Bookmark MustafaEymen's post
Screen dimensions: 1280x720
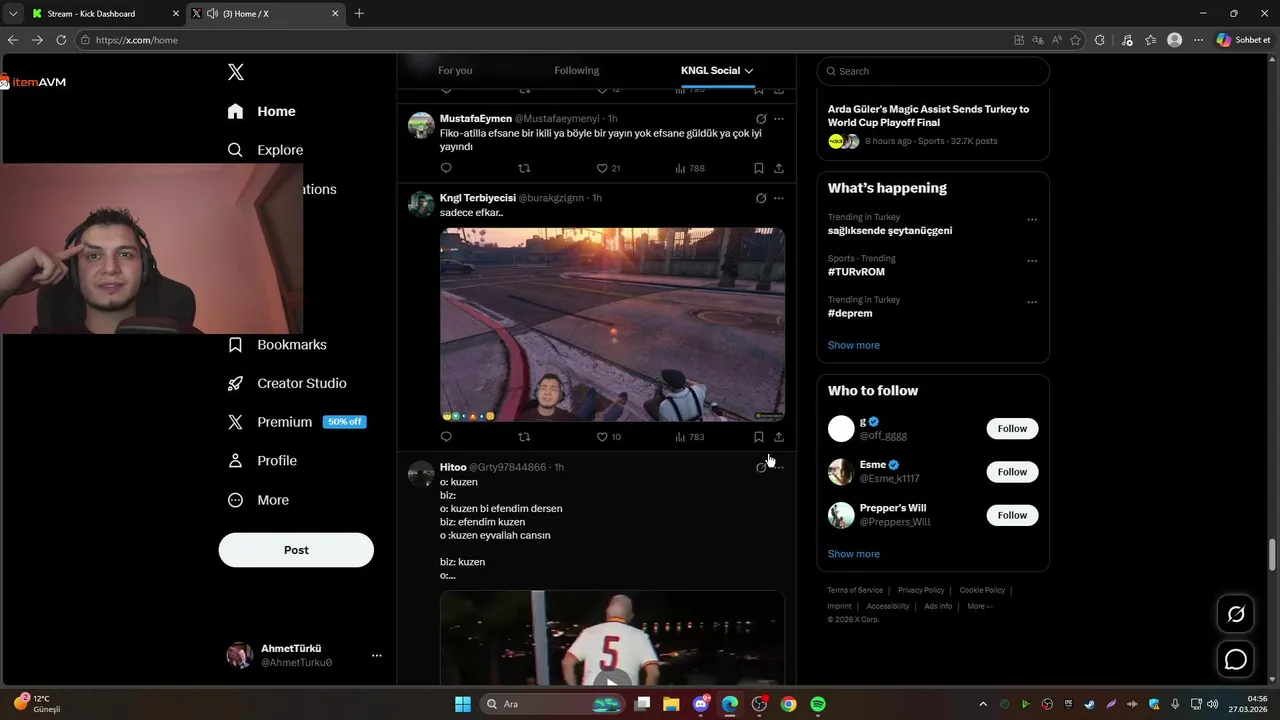coord(759,168)
